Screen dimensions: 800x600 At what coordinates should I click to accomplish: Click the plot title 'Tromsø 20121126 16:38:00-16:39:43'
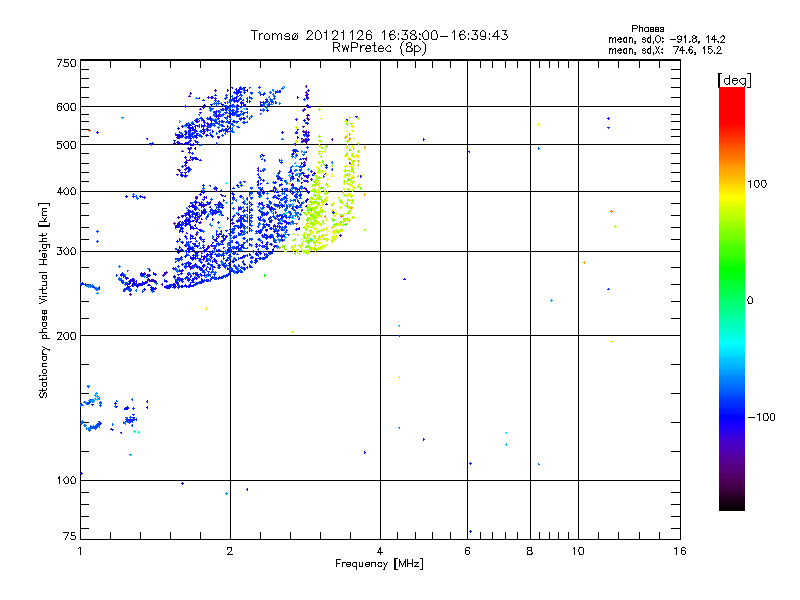point(379,35)
